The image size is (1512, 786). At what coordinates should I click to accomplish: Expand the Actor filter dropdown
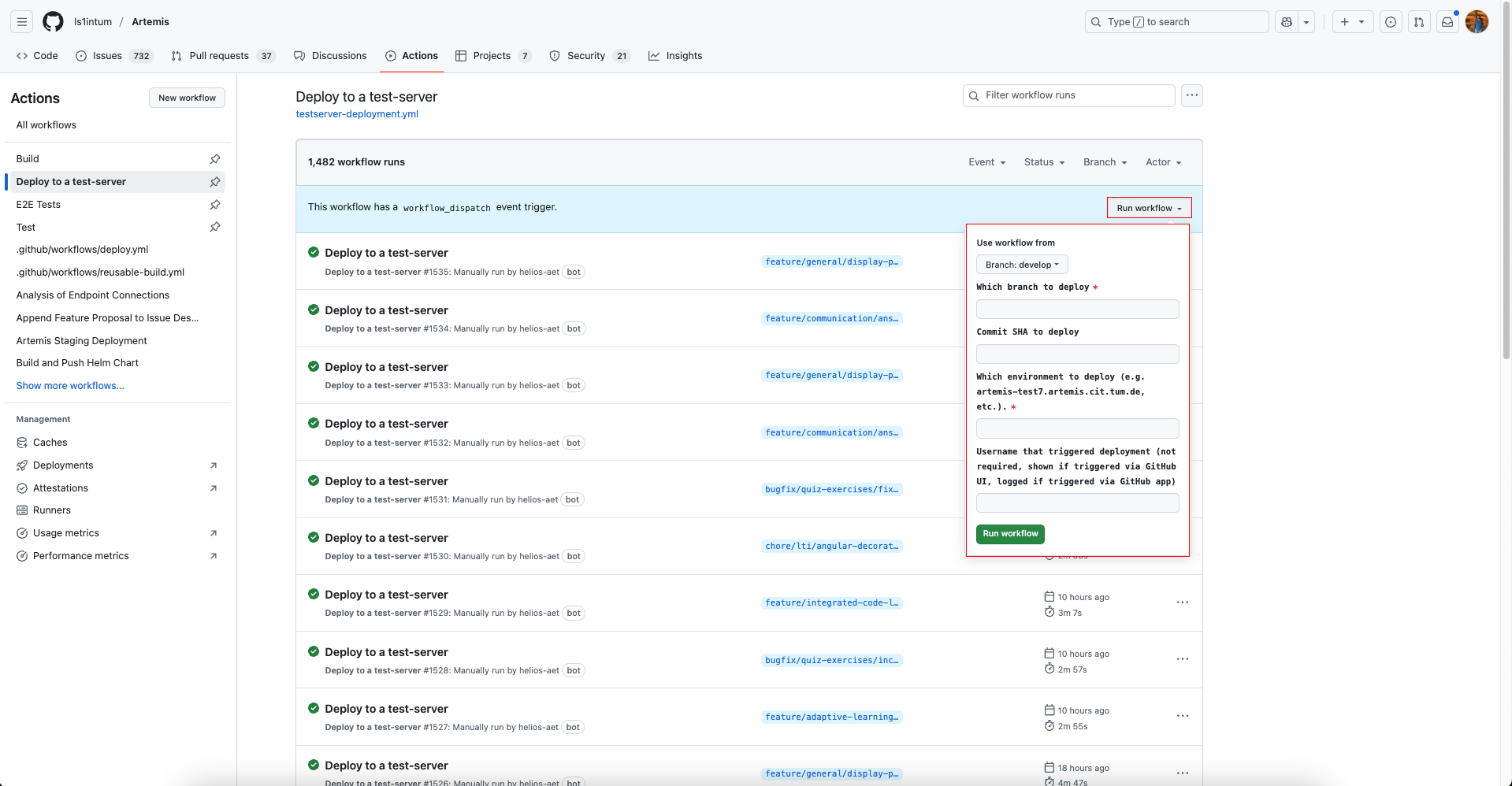click(1164, 162)
